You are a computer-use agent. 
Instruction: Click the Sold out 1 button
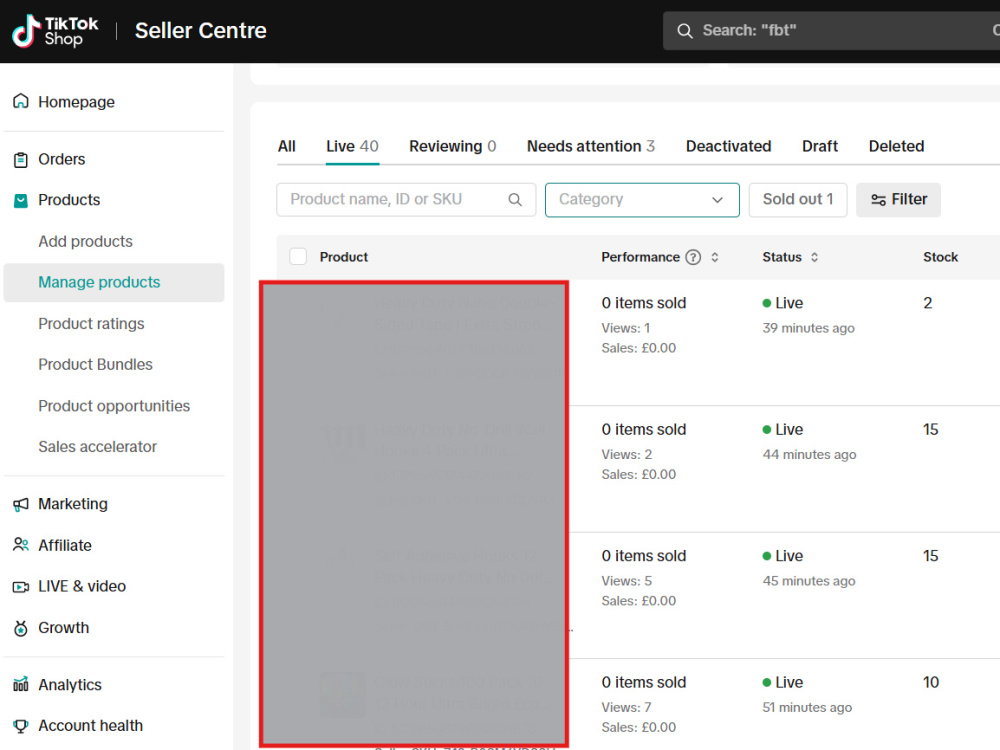pos(798,200)
